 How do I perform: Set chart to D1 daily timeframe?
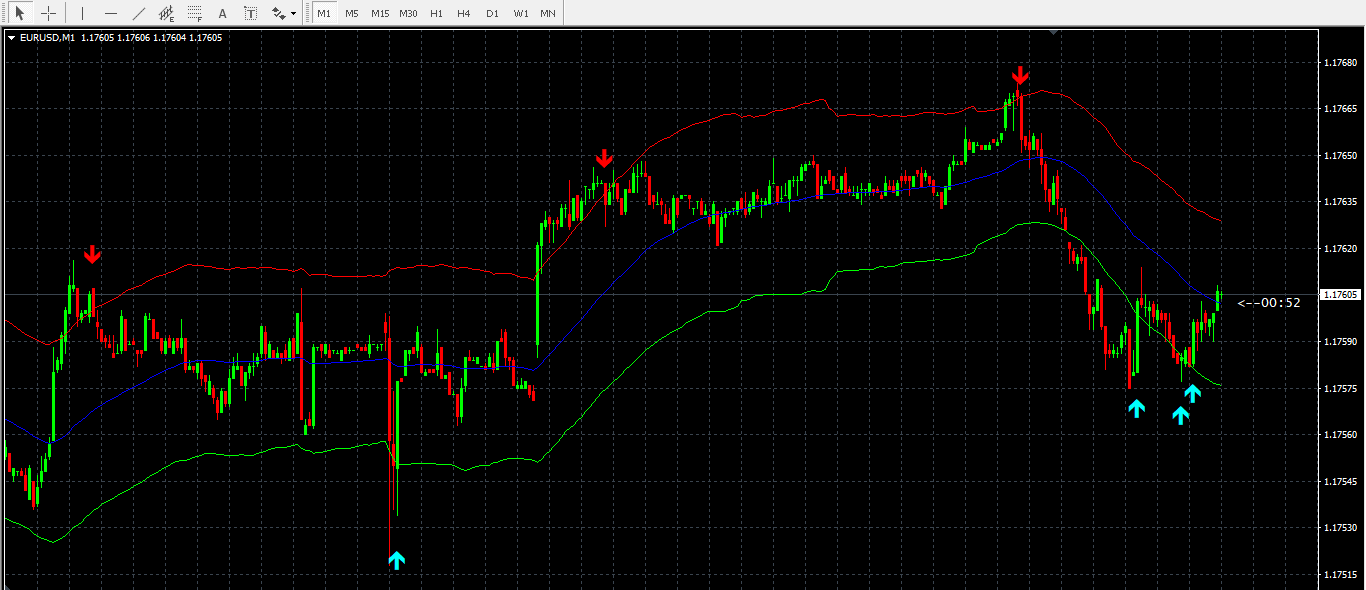click(492, 14)
